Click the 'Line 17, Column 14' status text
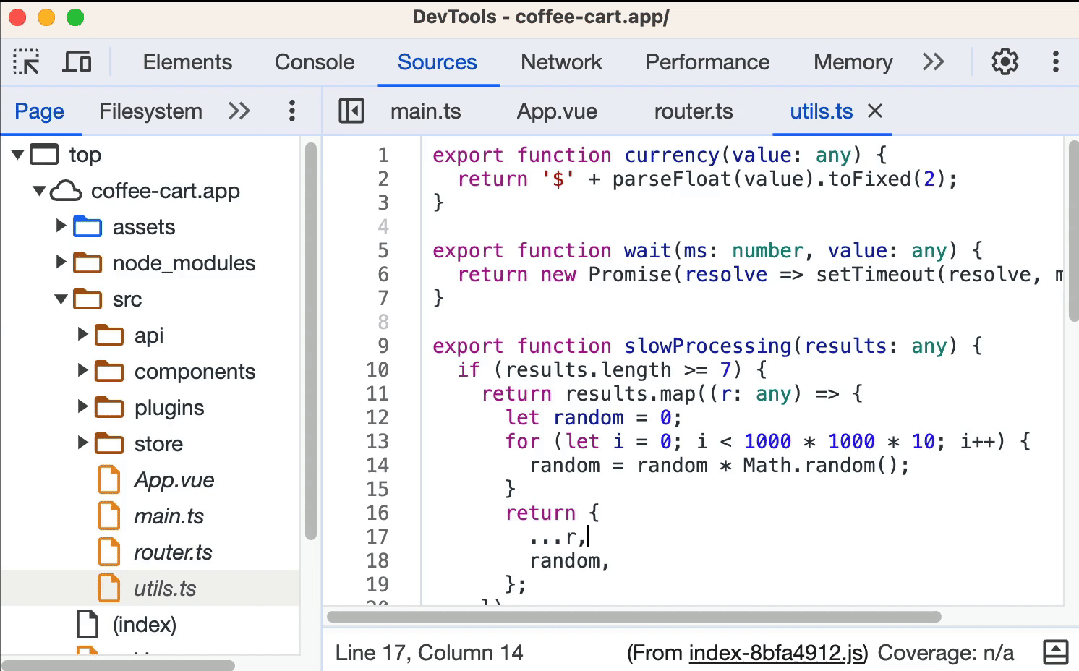 tap(429, 652)
